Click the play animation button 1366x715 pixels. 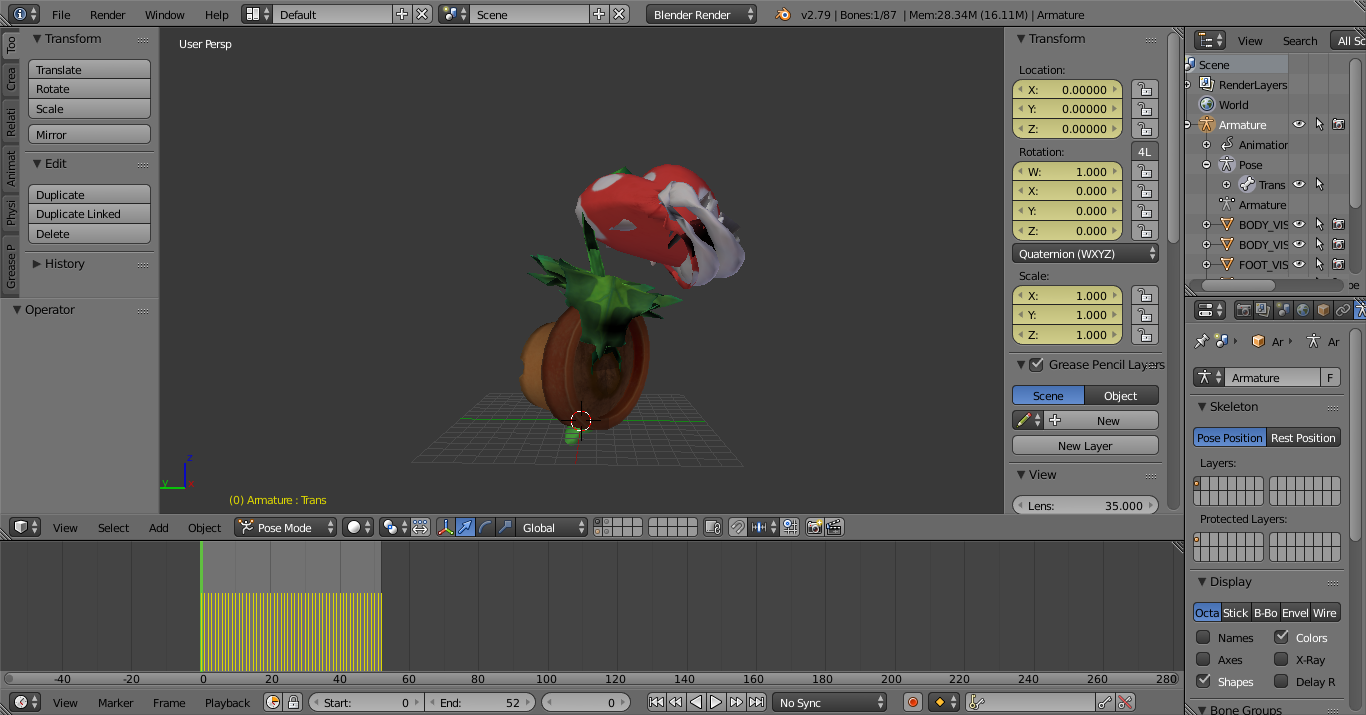716,702
